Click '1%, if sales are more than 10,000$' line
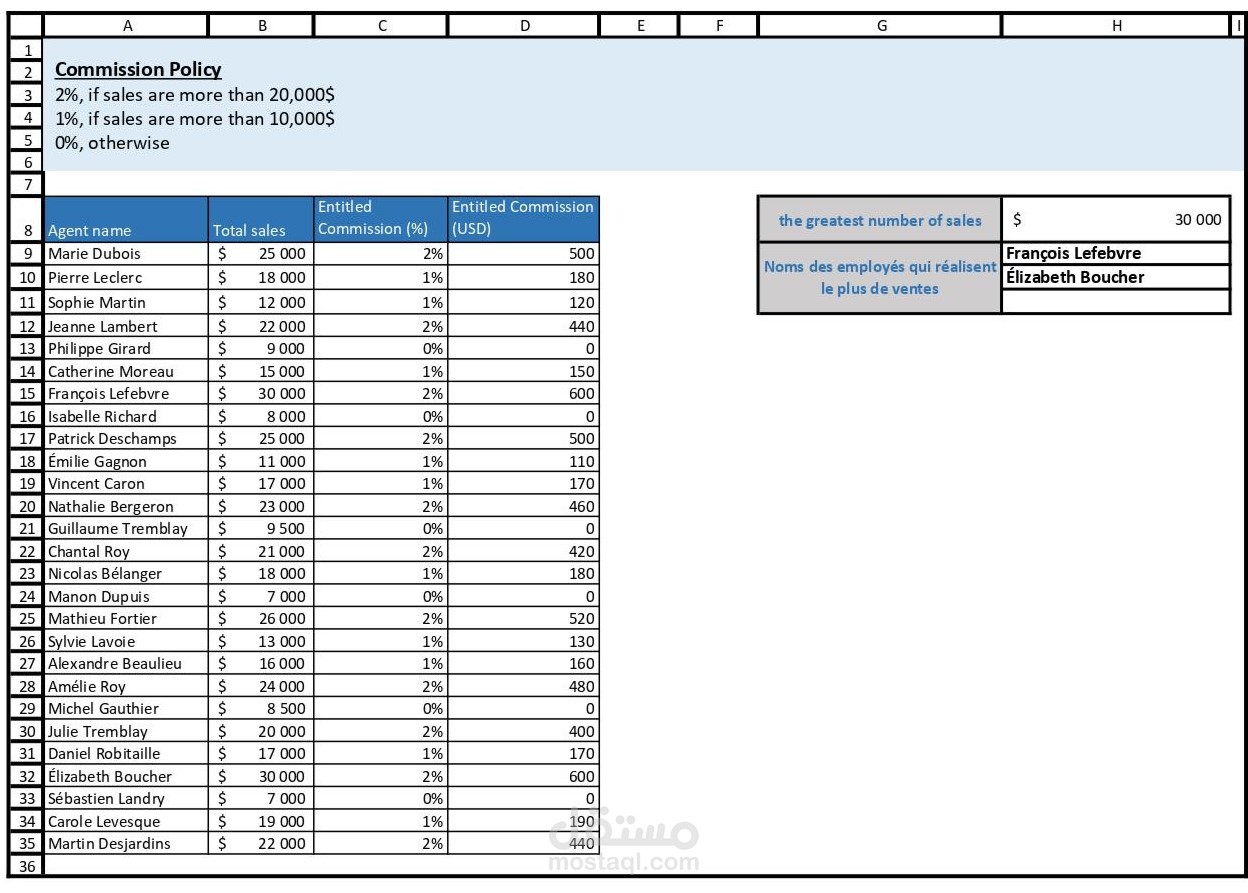1248x893 pixels. 195,118
